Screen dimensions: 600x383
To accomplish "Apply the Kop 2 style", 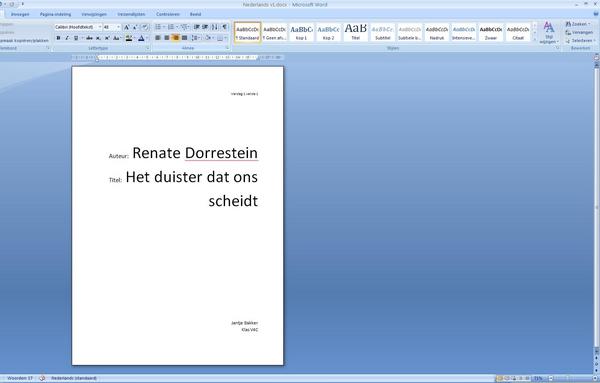I will point(328,32).
